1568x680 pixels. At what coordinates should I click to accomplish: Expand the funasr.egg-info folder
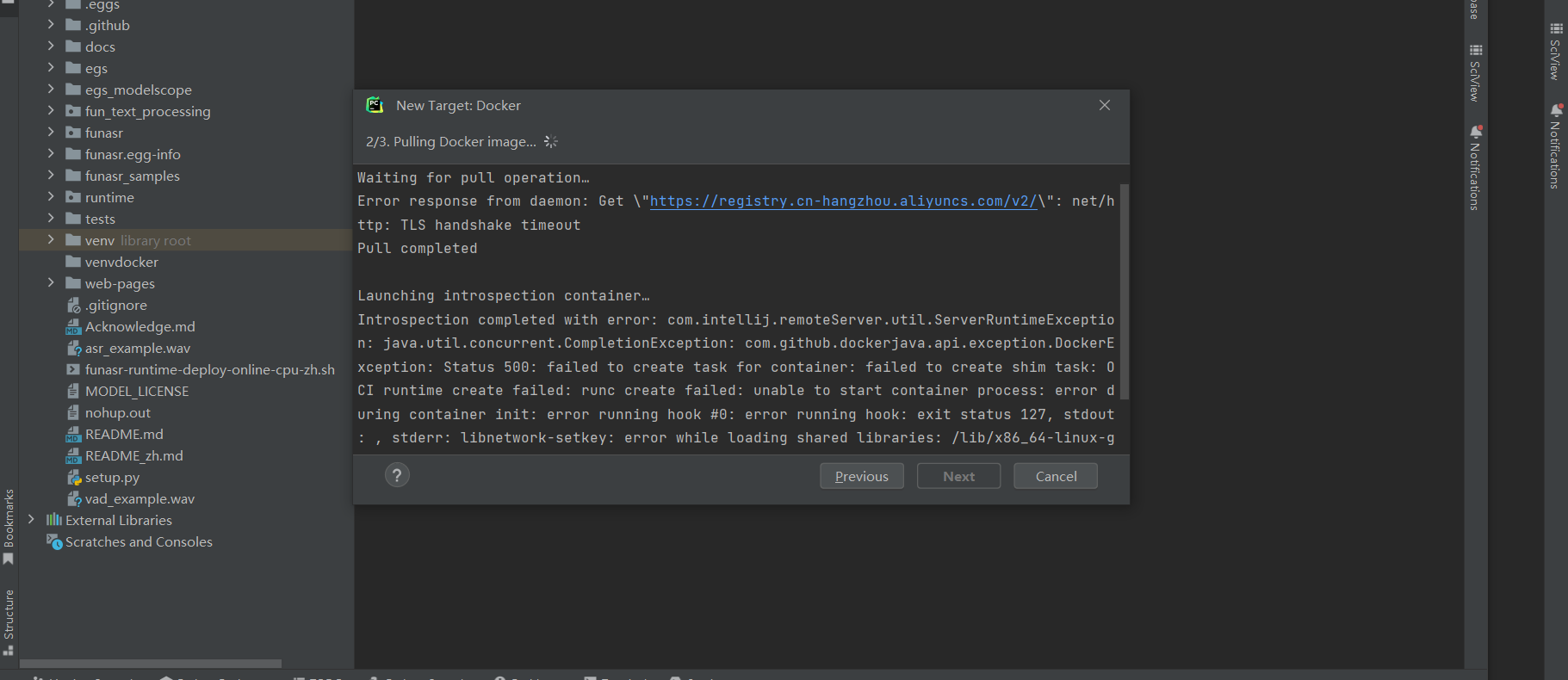click(51, 154)
